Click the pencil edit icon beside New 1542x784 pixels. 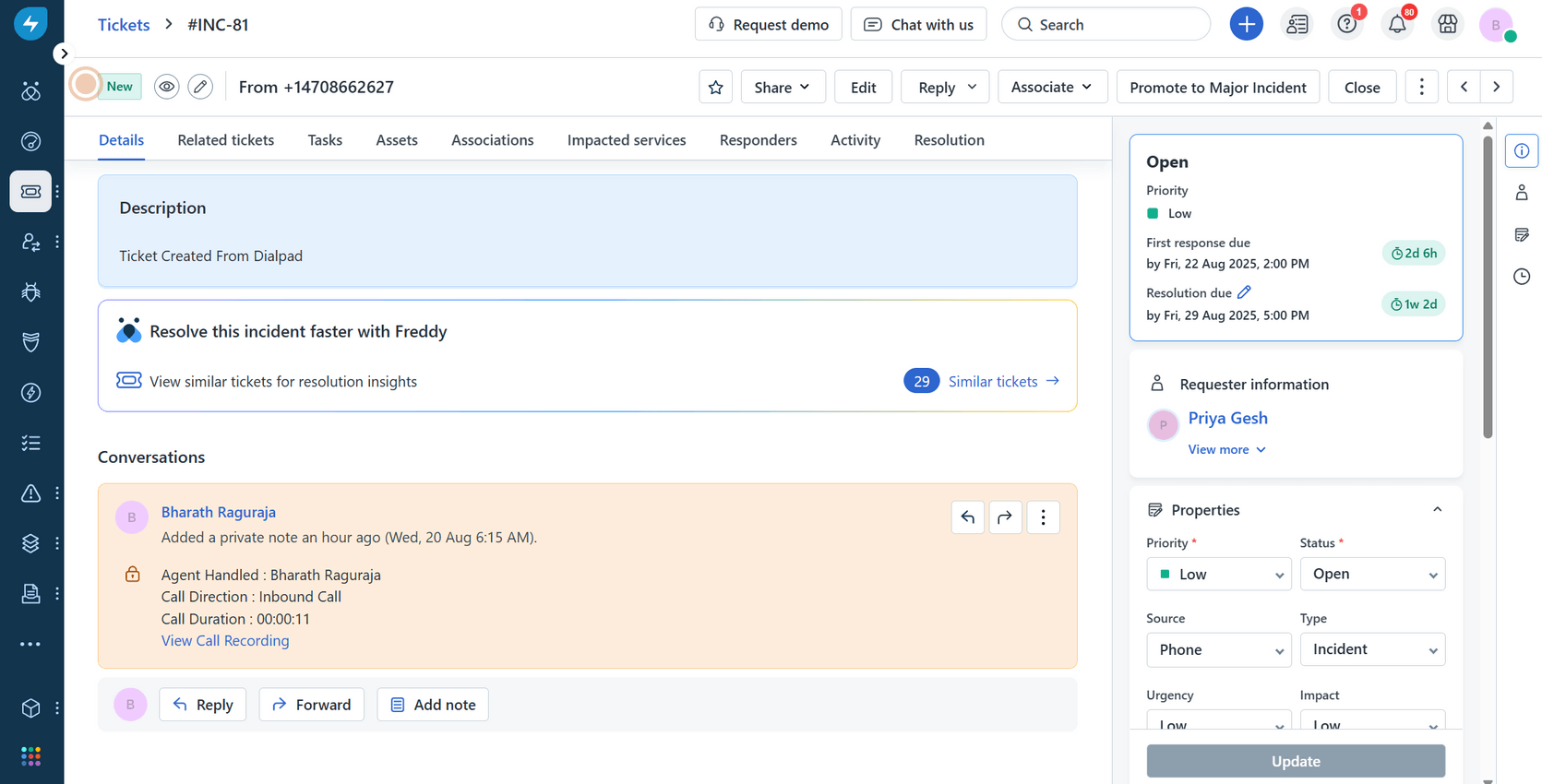pos(200,87)
